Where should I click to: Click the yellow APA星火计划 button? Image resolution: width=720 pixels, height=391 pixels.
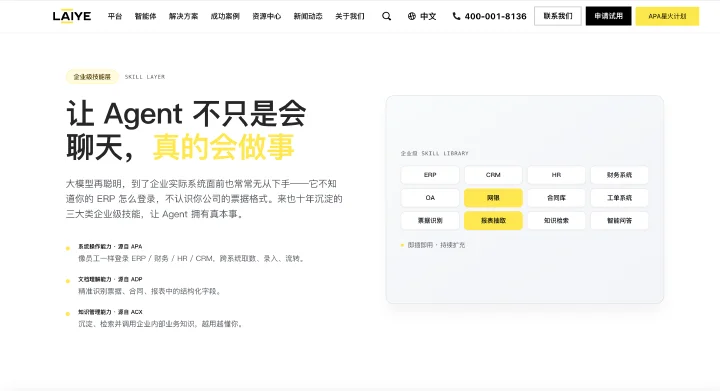coord(667,16)
